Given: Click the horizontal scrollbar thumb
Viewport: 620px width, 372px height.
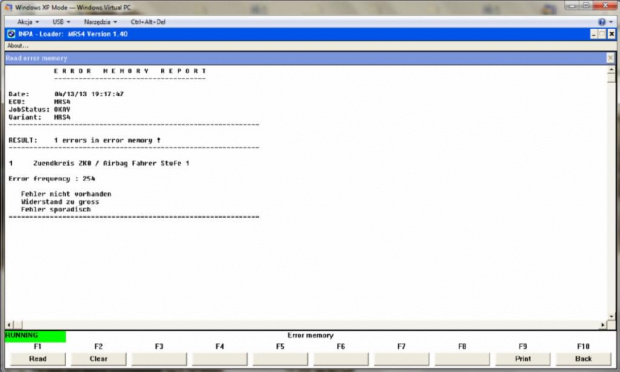Looking at the screenshot, I should point(18,325).
